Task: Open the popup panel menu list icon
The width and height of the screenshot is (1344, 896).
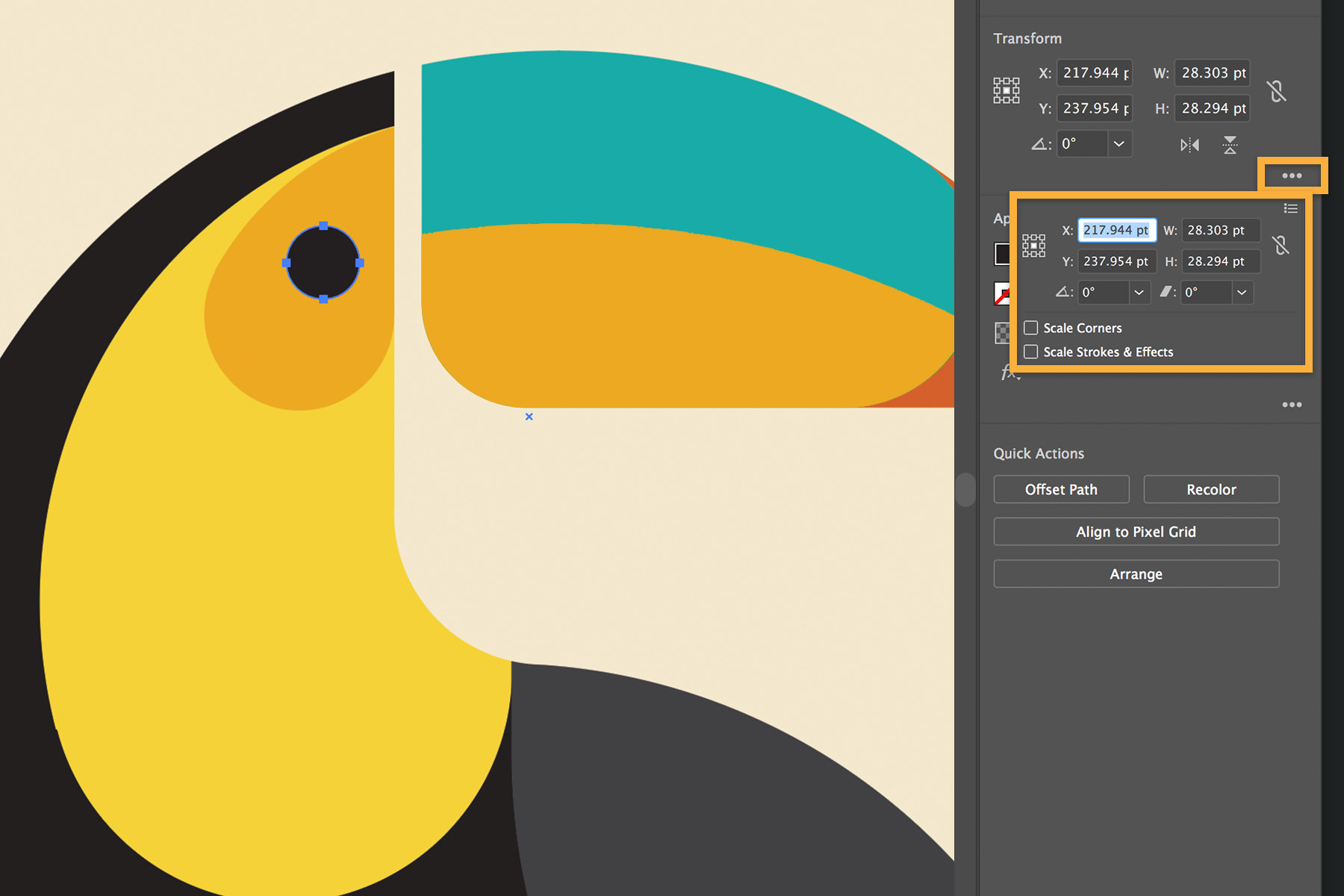Action: pos(1290,208)
